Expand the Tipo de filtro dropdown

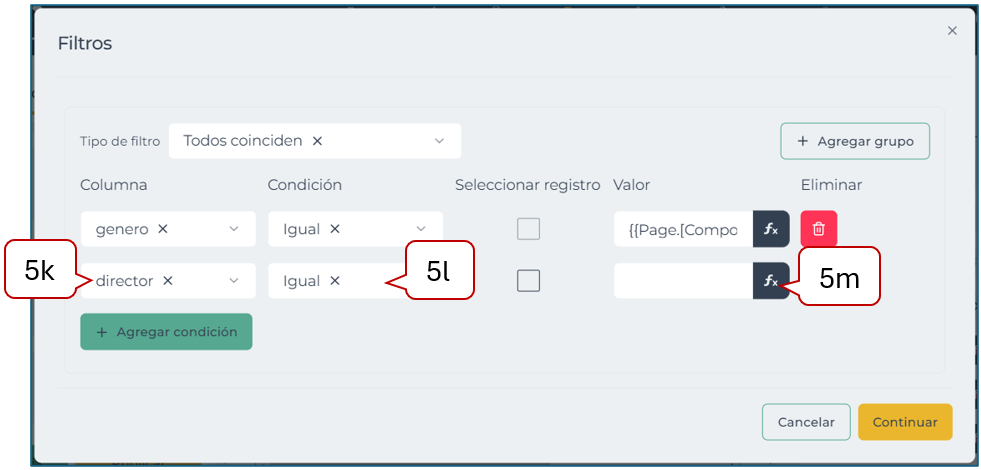pos(439,141)
